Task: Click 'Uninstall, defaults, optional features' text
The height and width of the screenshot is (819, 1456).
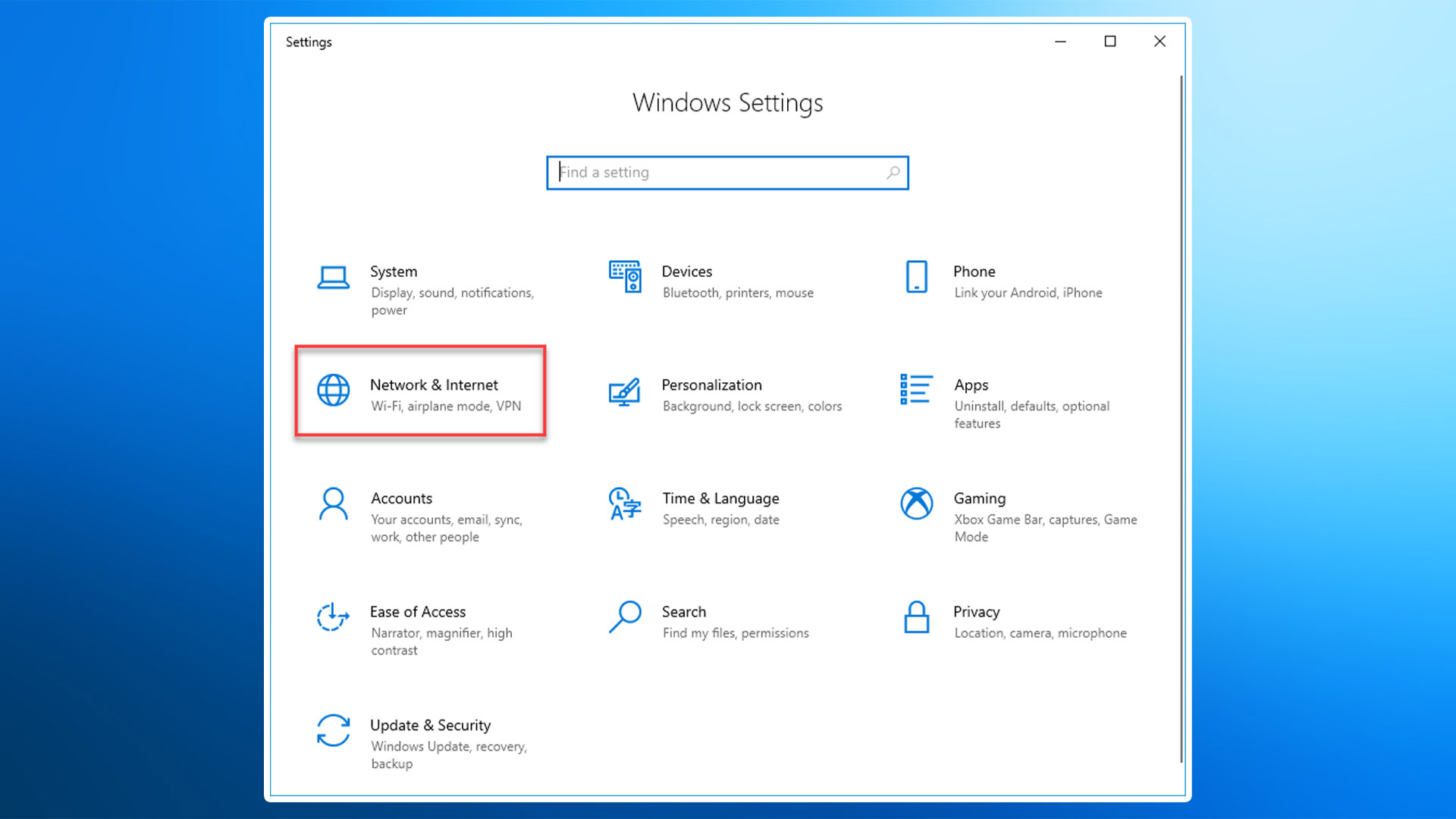Action: click(x=1032, y=415)
